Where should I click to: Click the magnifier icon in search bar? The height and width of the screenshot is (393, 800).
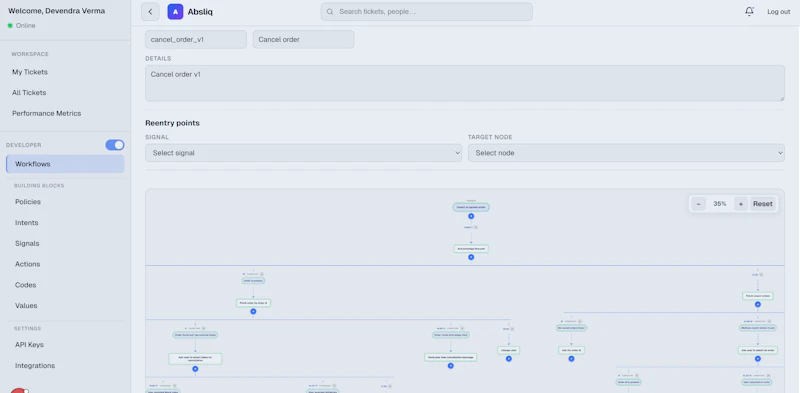(330, 12)
